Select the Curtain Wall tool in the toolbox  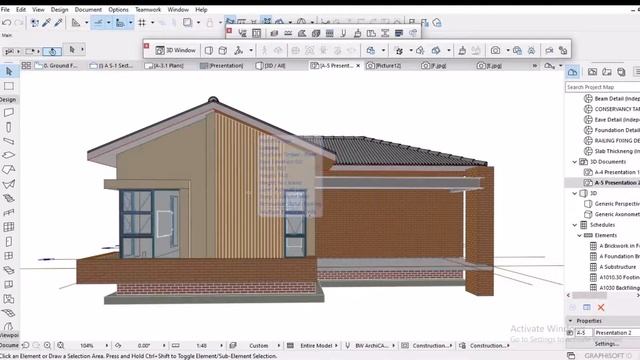click(x=9, y=227)
